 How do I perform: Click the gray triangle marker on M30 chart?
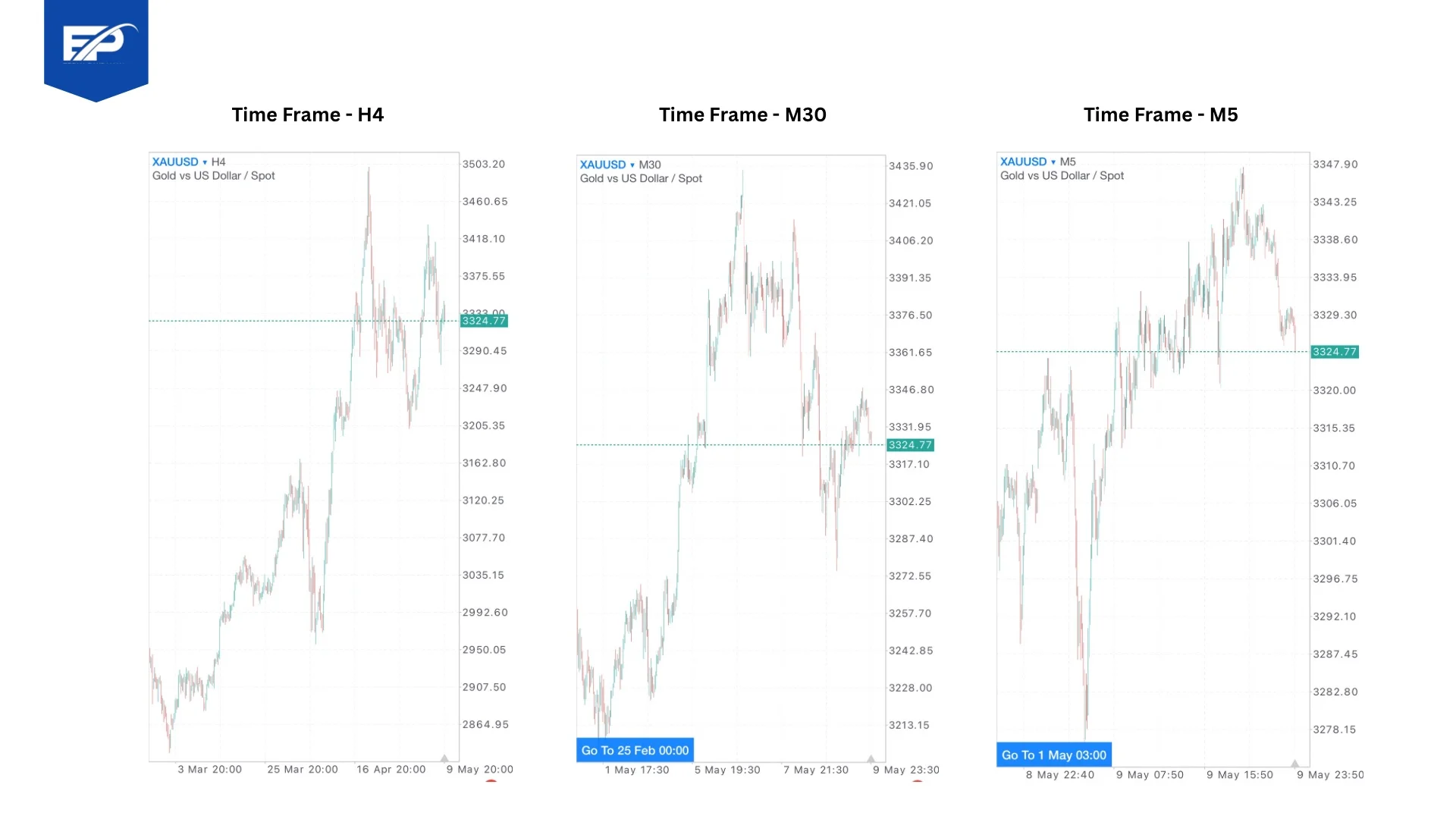click(871, 758)
